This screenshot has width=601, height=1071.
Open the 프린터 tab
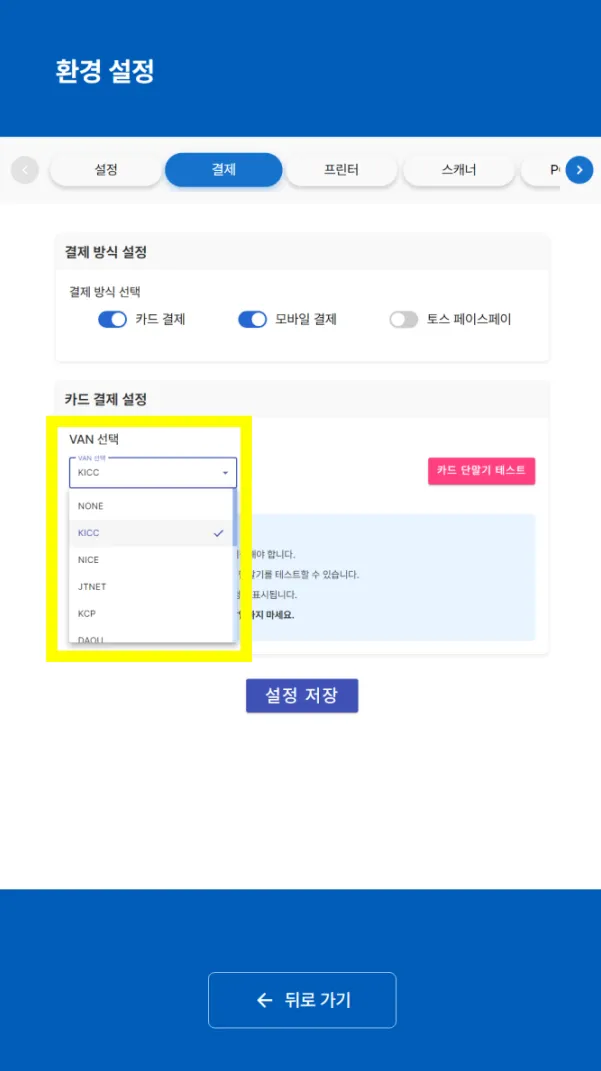coord(341,170)
